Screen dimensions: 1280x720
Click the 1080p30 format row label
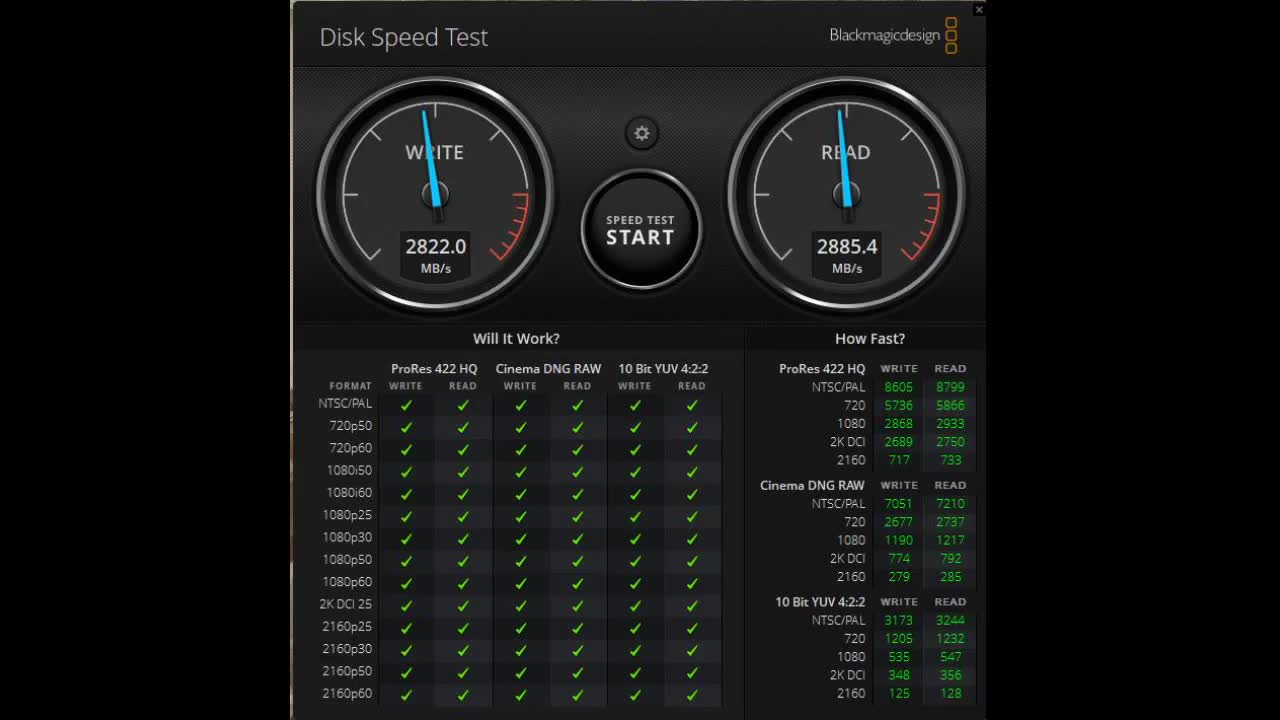coord(348,537)
